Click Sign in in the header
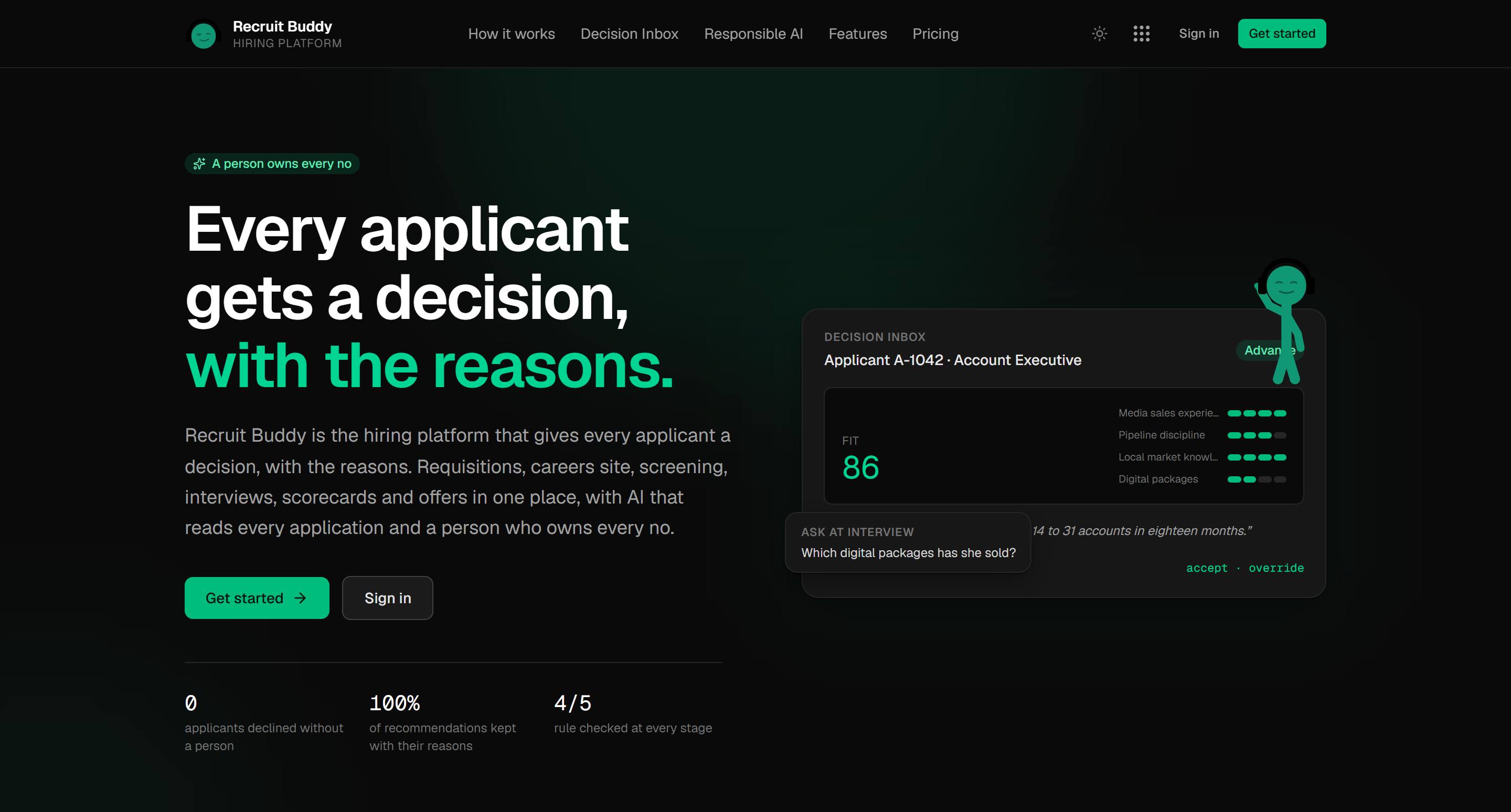 coord(1199,34)
